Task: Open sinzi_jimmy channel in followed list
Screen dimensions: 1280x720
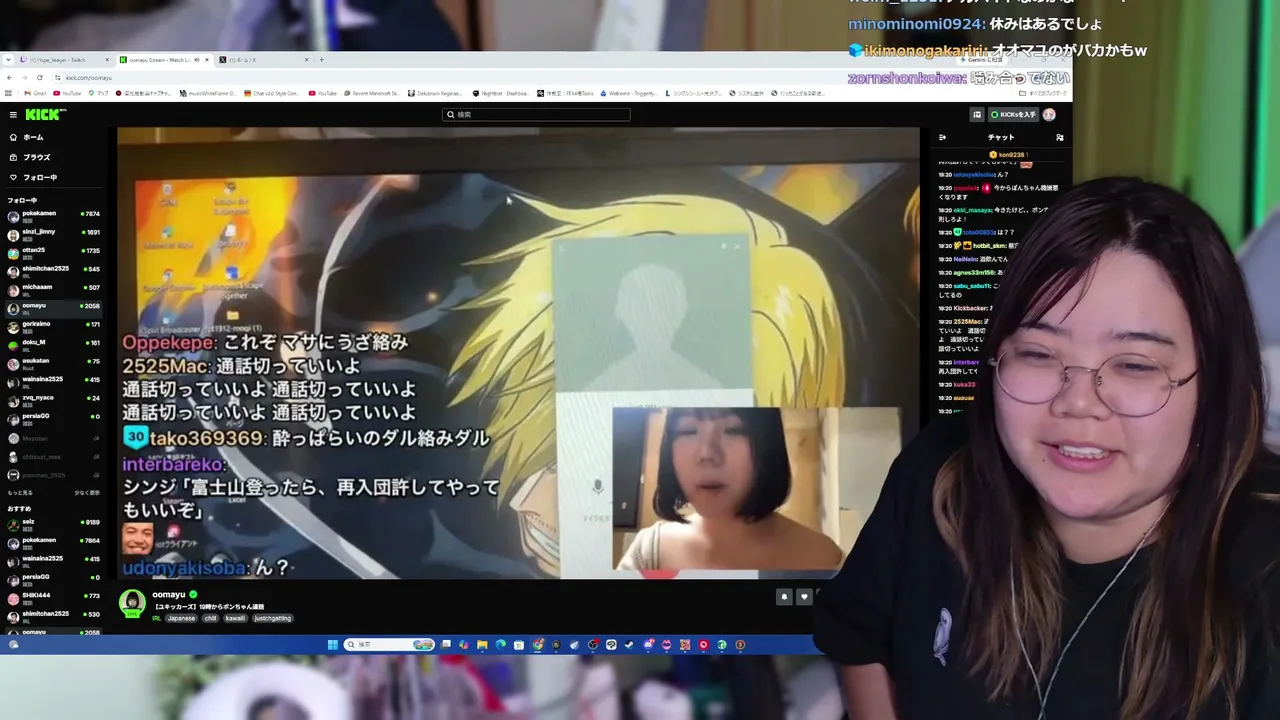Action: [x=52, y=233]
